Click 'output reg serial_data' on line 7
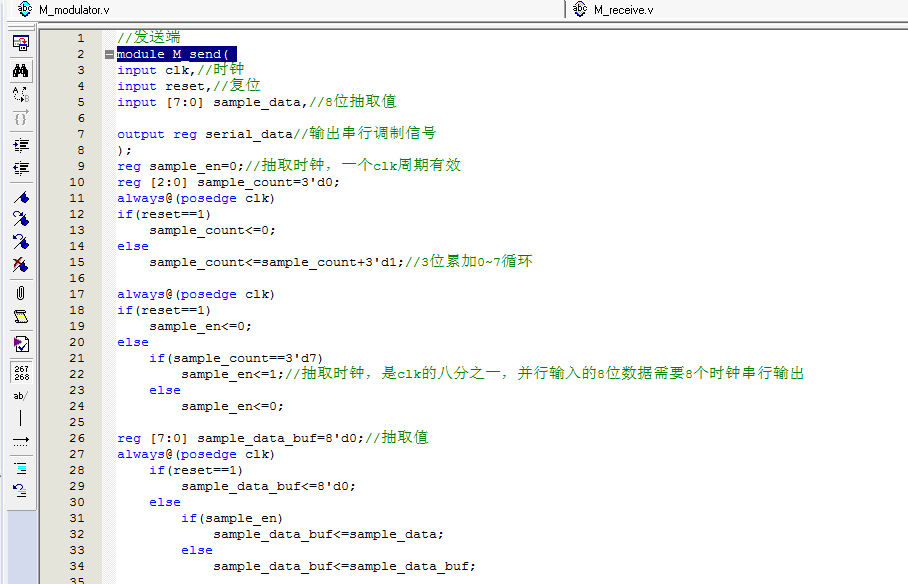 (x=204, y=134)
